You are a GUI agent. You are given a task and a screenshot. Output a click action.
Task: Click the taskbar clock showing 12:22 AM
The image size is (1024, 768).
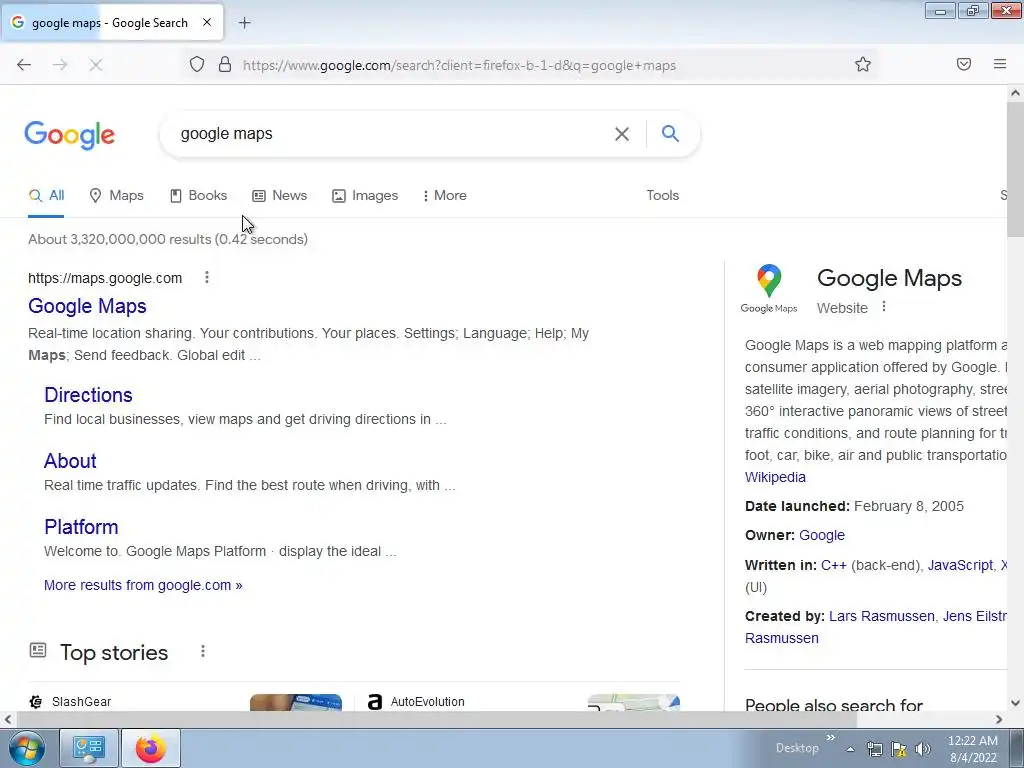973,749
